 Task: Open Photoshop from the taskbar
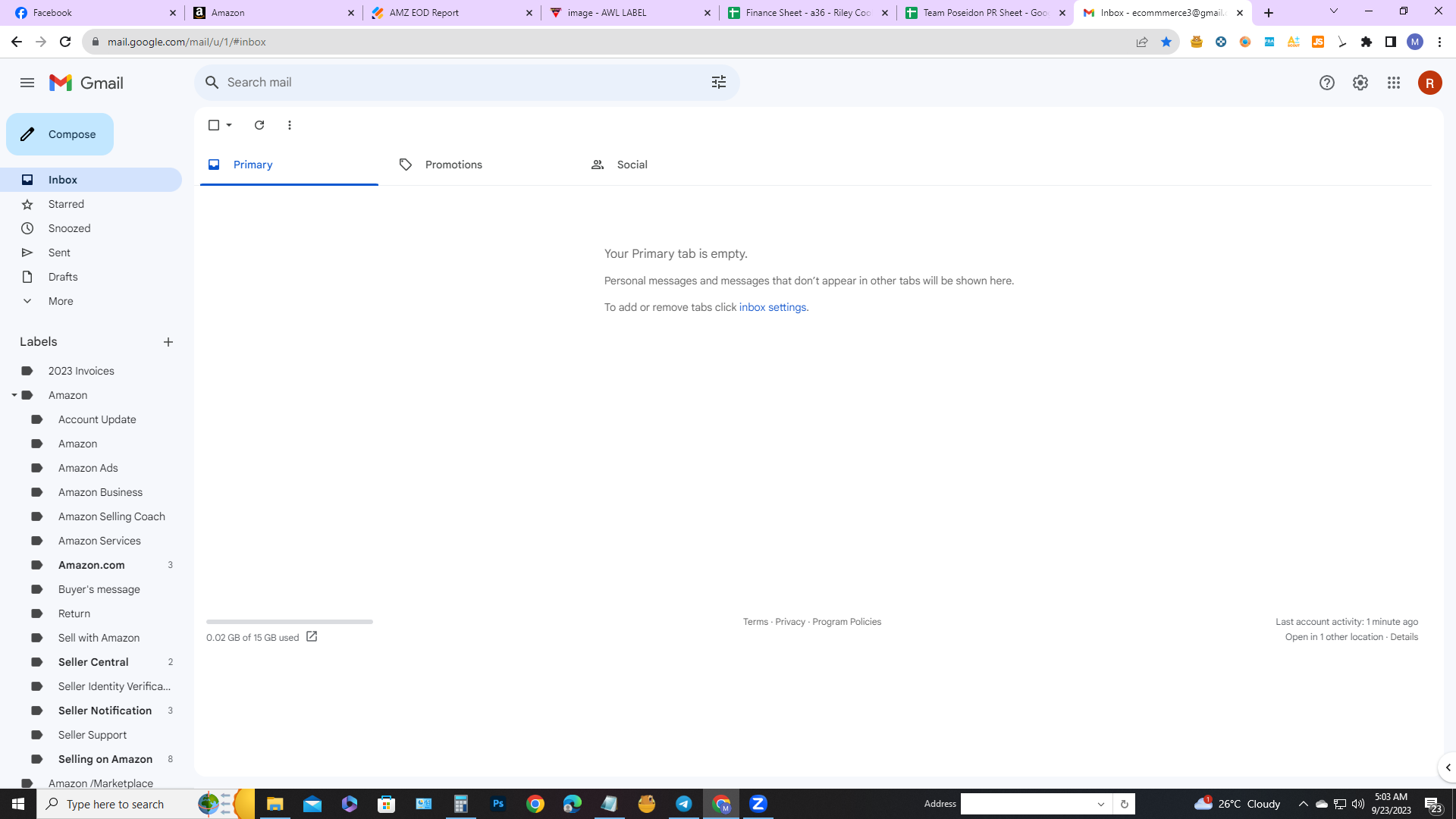click(x=498, y=804)
